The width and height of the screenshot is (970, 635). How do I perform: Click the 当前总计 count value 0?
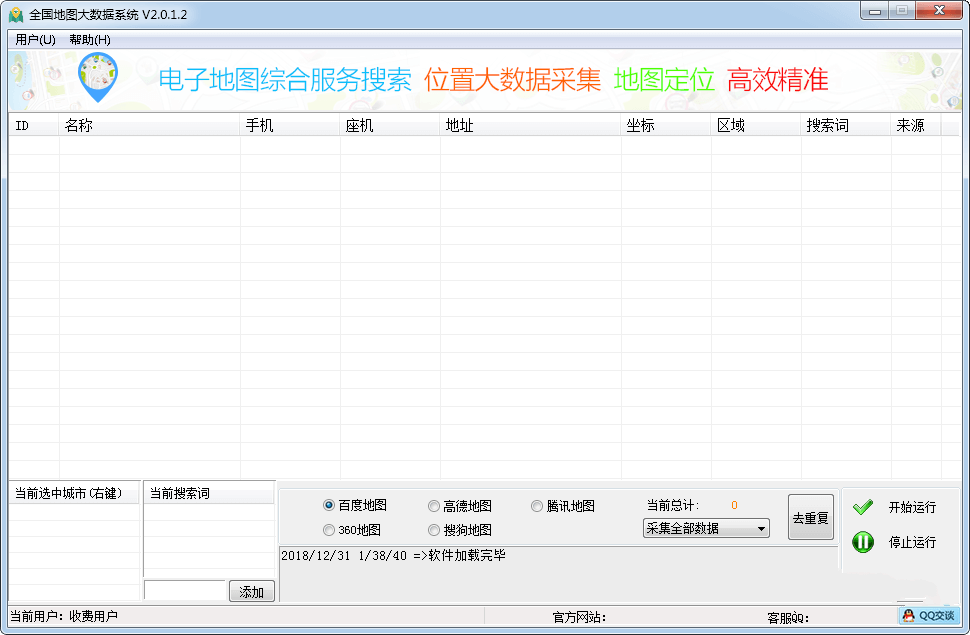(x=734, y=505)
